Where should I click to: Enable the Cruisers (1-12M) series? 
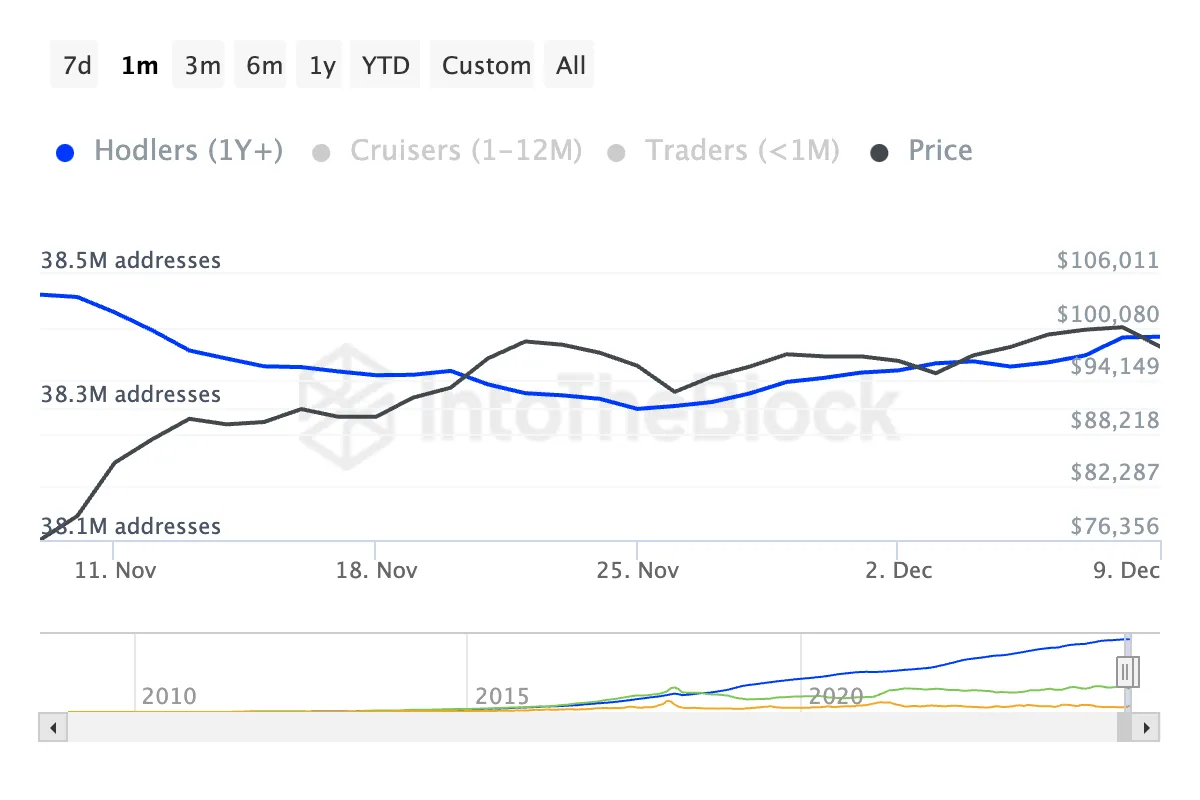tap(465, 151)
